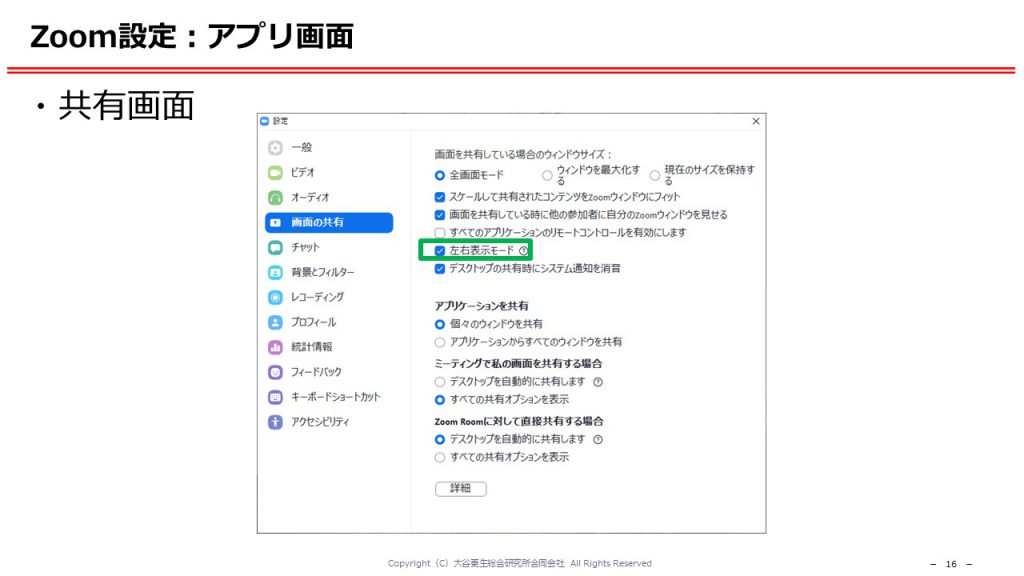Screen dimensions: 1024x576
Task: Switch to チャット settings tab
Action: coord(329,248)
